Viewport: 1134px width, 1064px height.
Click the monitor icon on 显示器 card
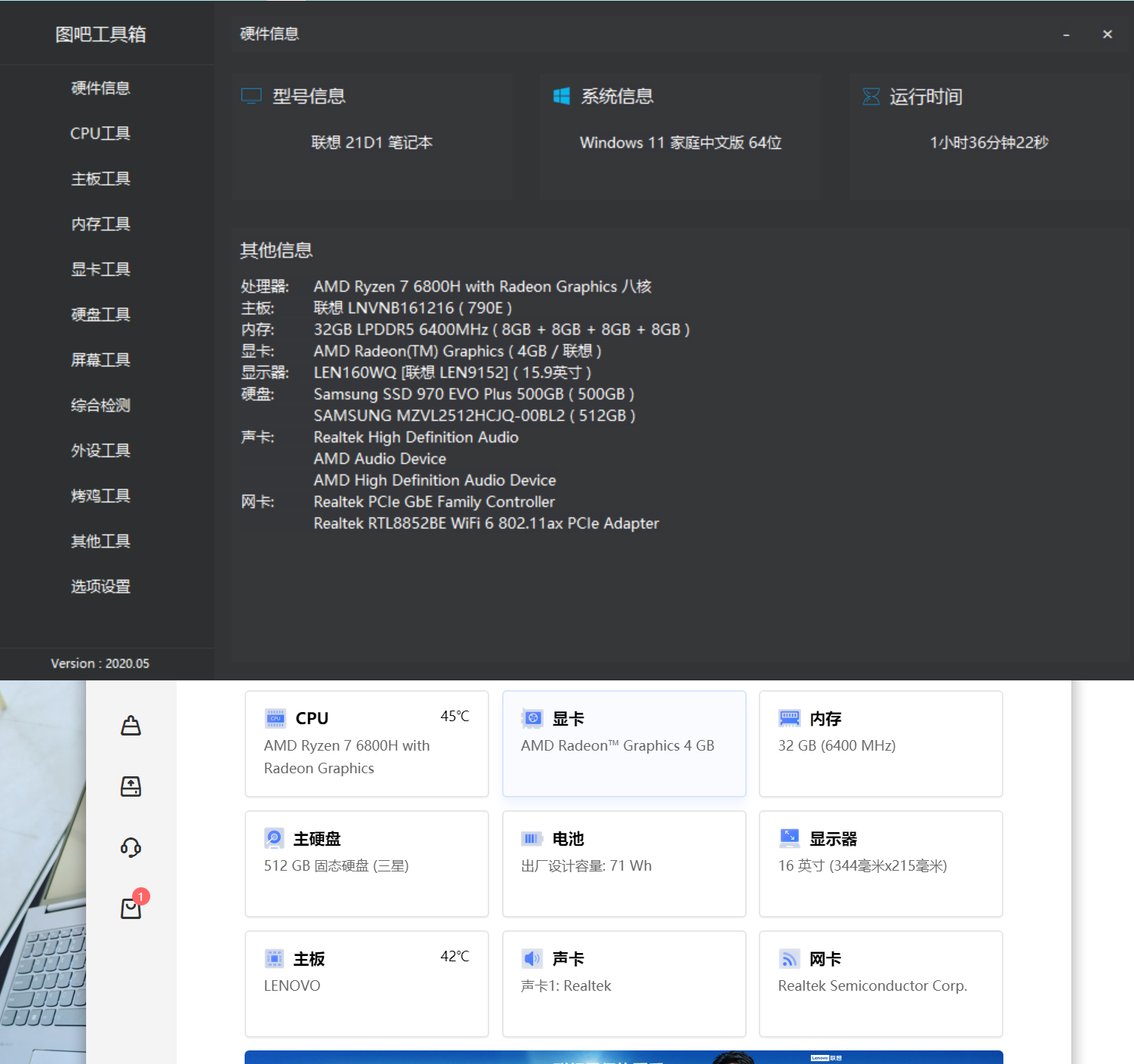(x=790, y=837)
